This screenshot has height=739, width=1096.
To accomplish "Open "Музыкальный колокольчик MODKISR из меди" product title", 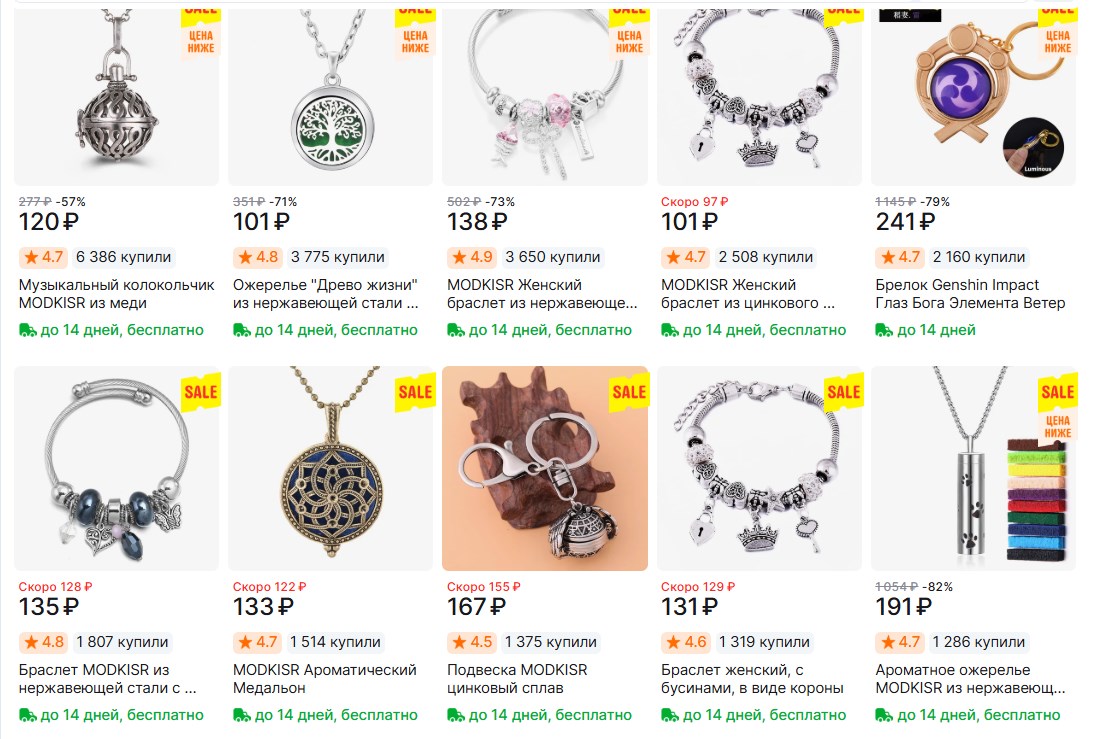I will [116, 294].
